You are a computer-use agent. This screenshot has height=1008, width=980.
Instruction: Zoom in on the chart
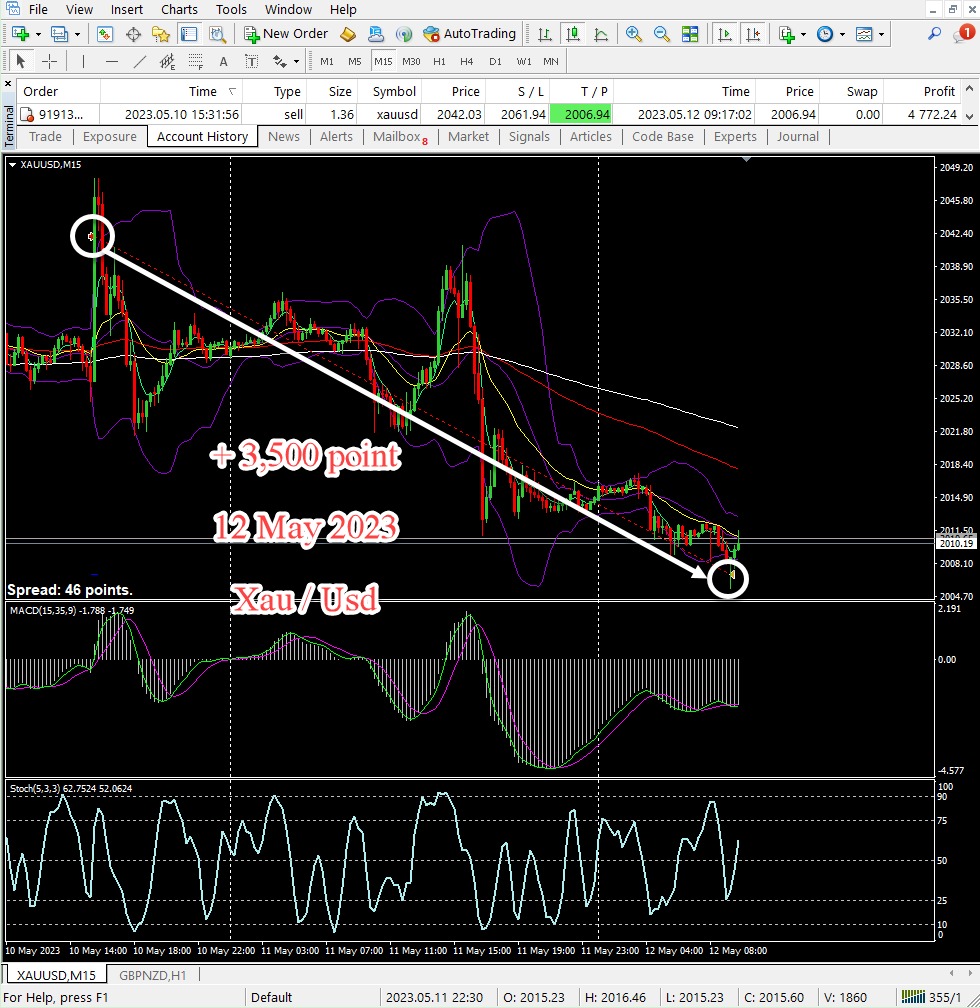tap(633, 34)
